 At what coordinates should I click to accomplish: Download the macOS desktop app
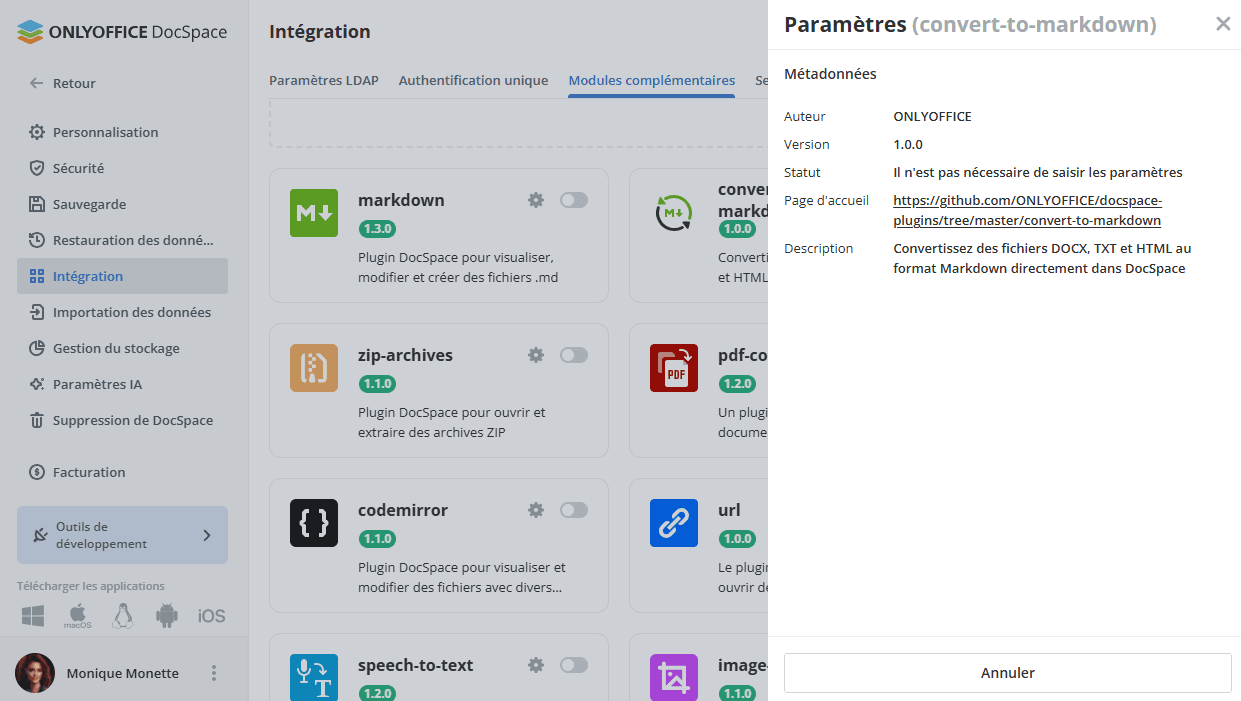78,616
